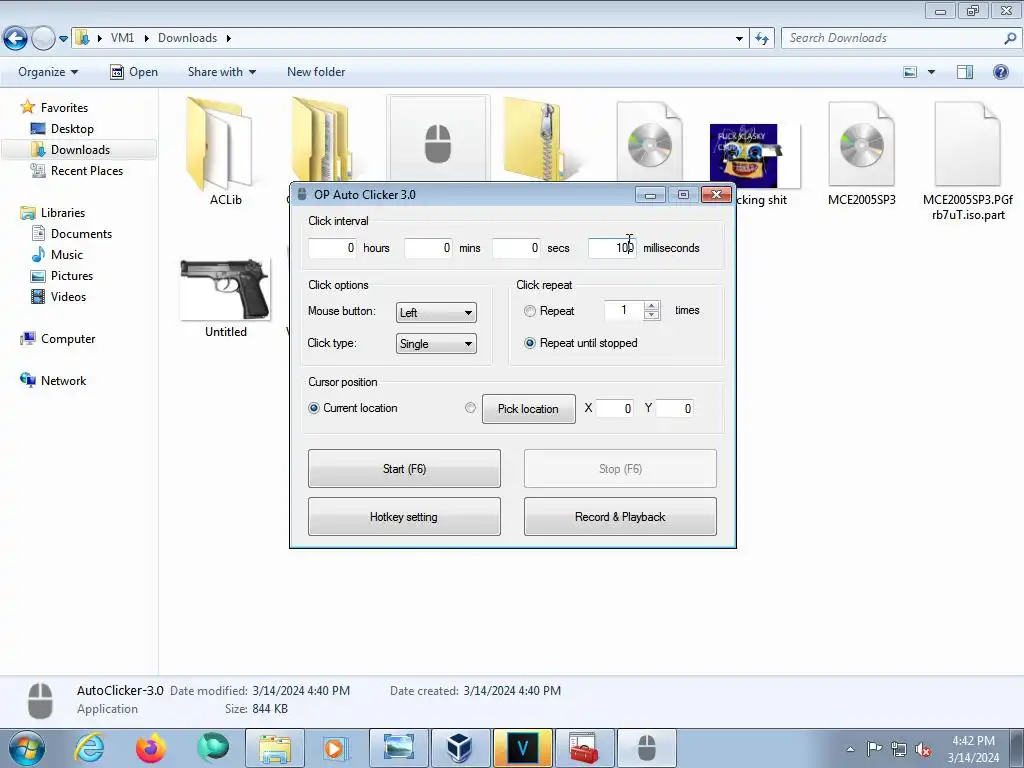Screen dimensions: 1024x768
Task: Open the Documents library
Action: point(81,234)
